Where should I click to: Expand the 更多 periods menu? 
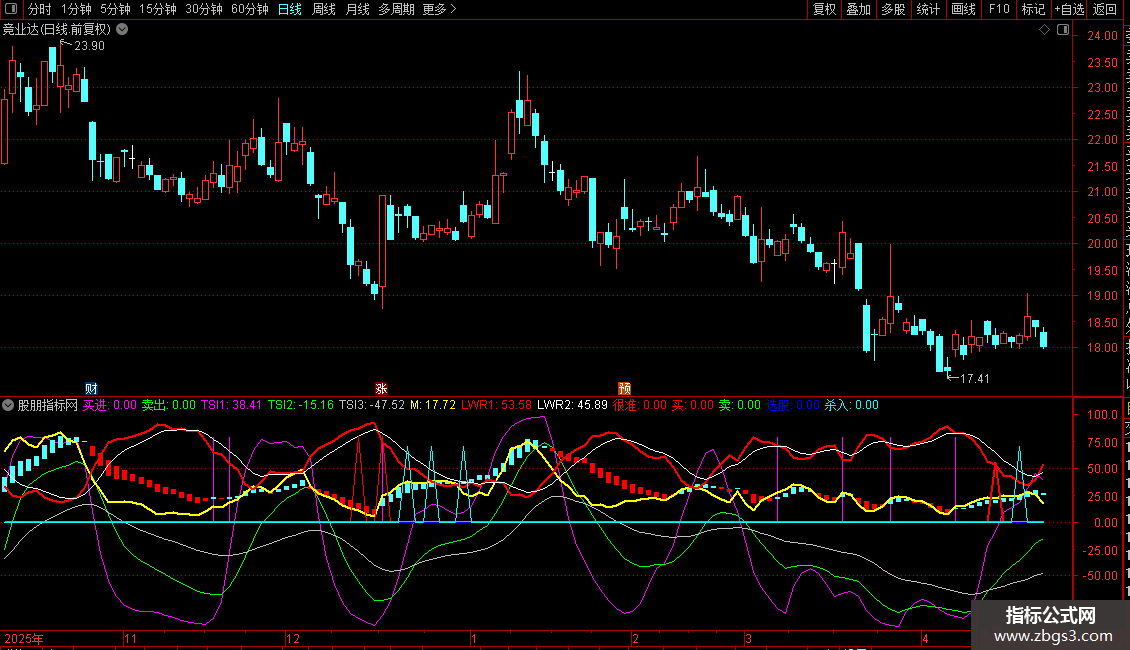pos(439,9)
